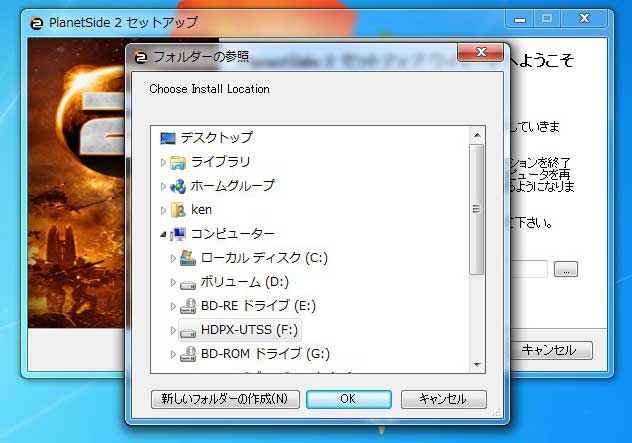Click キャンセル in the PlanetSide 2 setup window
The height and width of the screenshot is (443, 632).
coord(551,350)
